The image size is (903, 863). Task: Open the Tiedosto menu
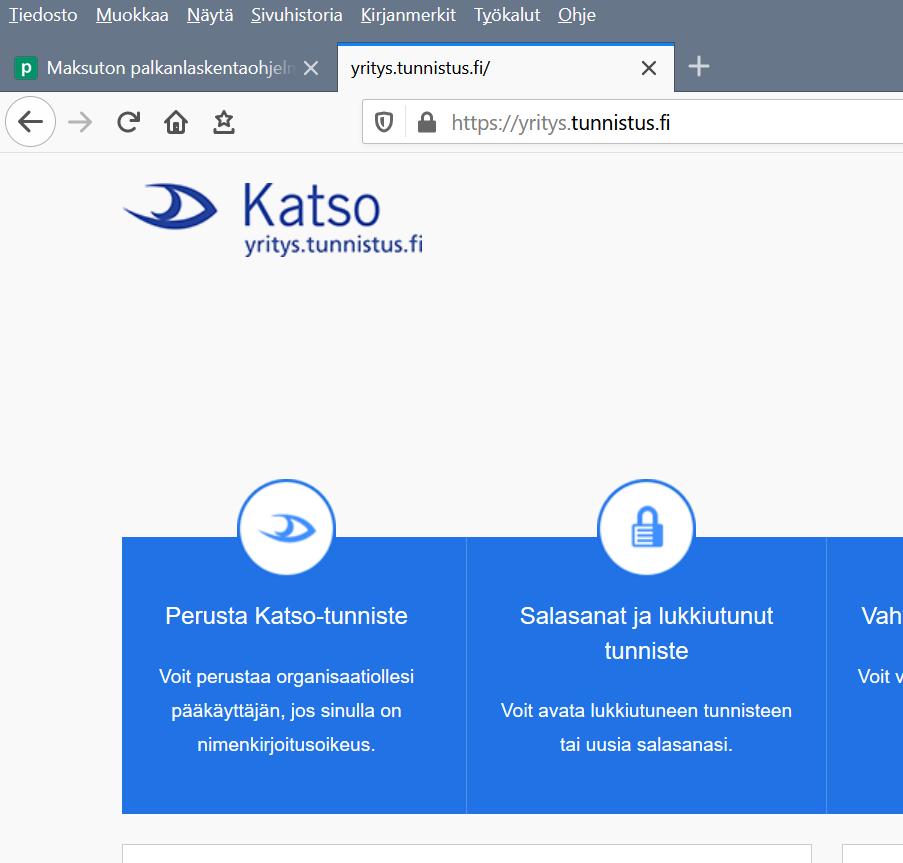(x=43, y=15)
